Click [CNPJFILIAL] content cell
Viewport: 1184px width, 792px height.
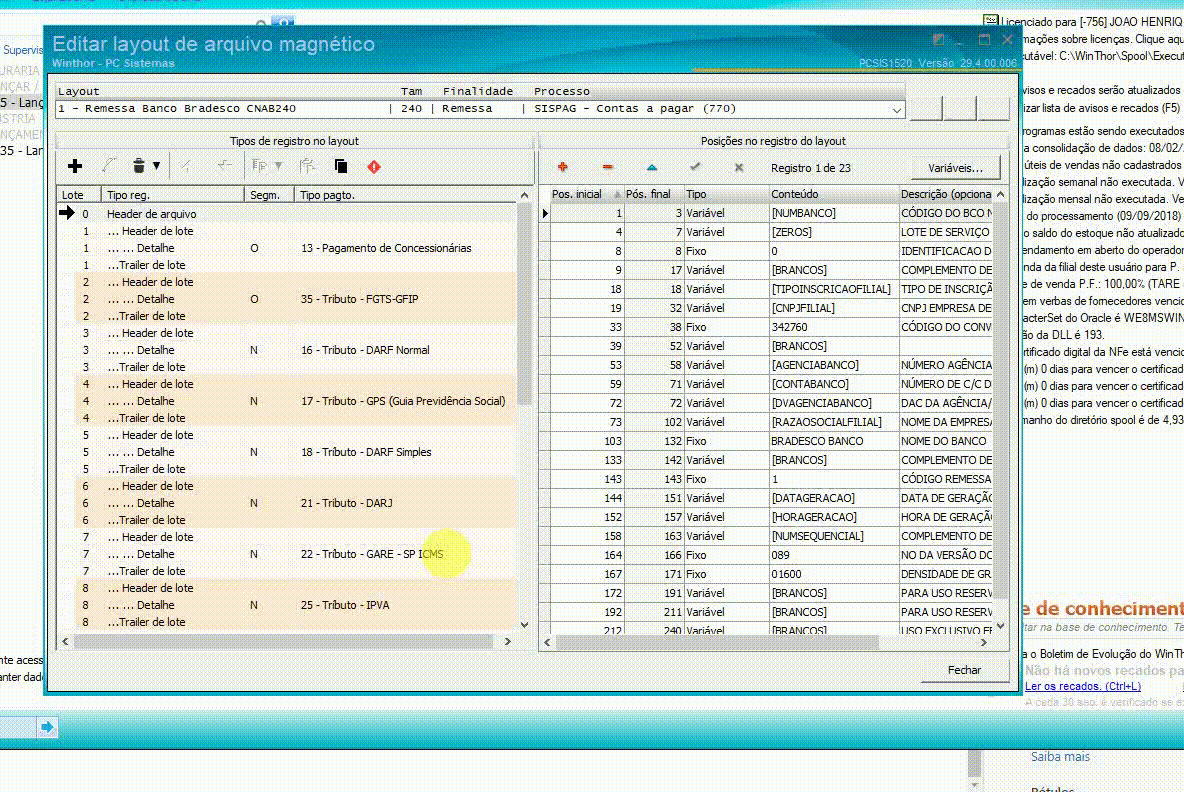(834, 308)
